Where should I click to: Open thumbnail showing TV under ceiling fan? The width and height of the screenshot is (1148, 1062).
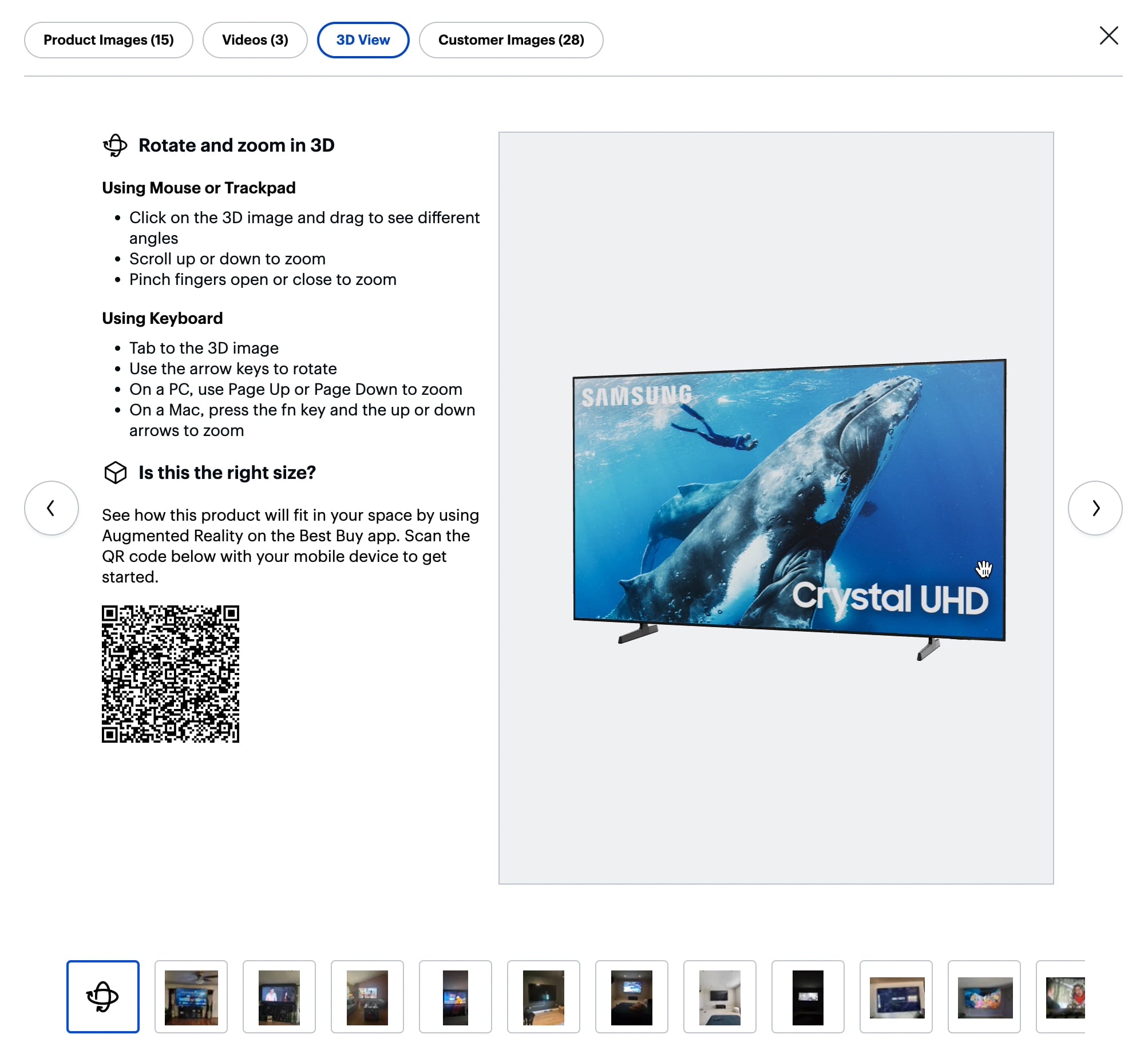[191, 996]
